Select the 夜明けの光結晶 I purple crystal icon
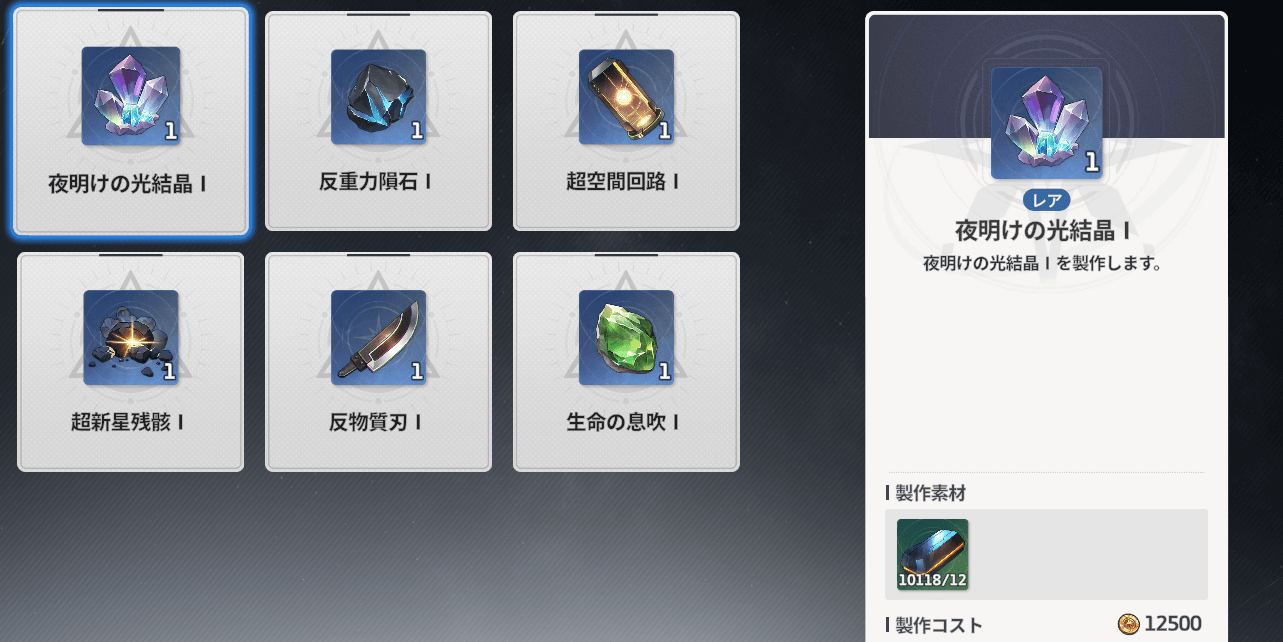The width and height of the screenshot is (1283, 642). (x=131, y=95)
